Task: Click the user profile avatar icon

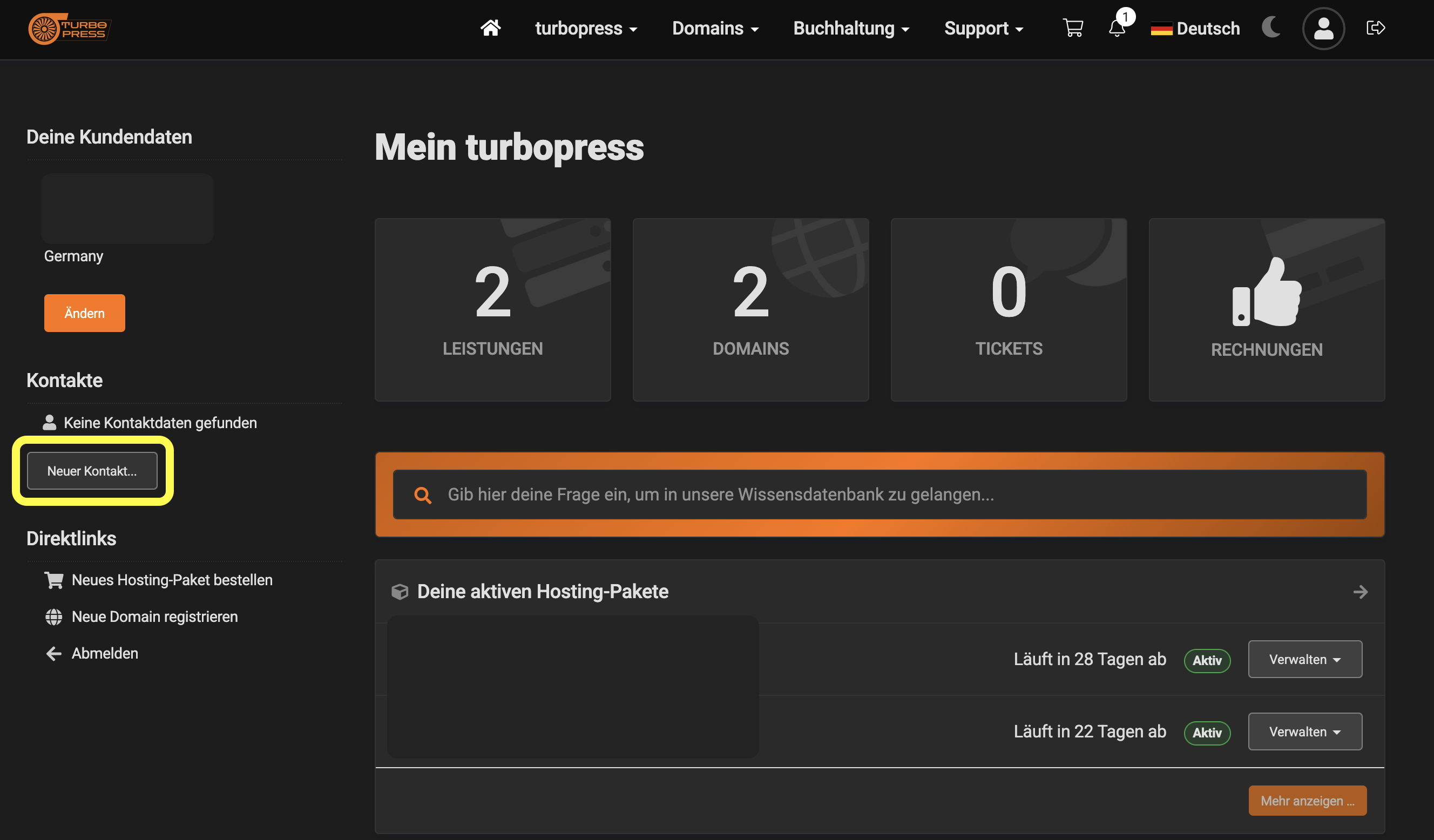Action: tap(1323, 29)
